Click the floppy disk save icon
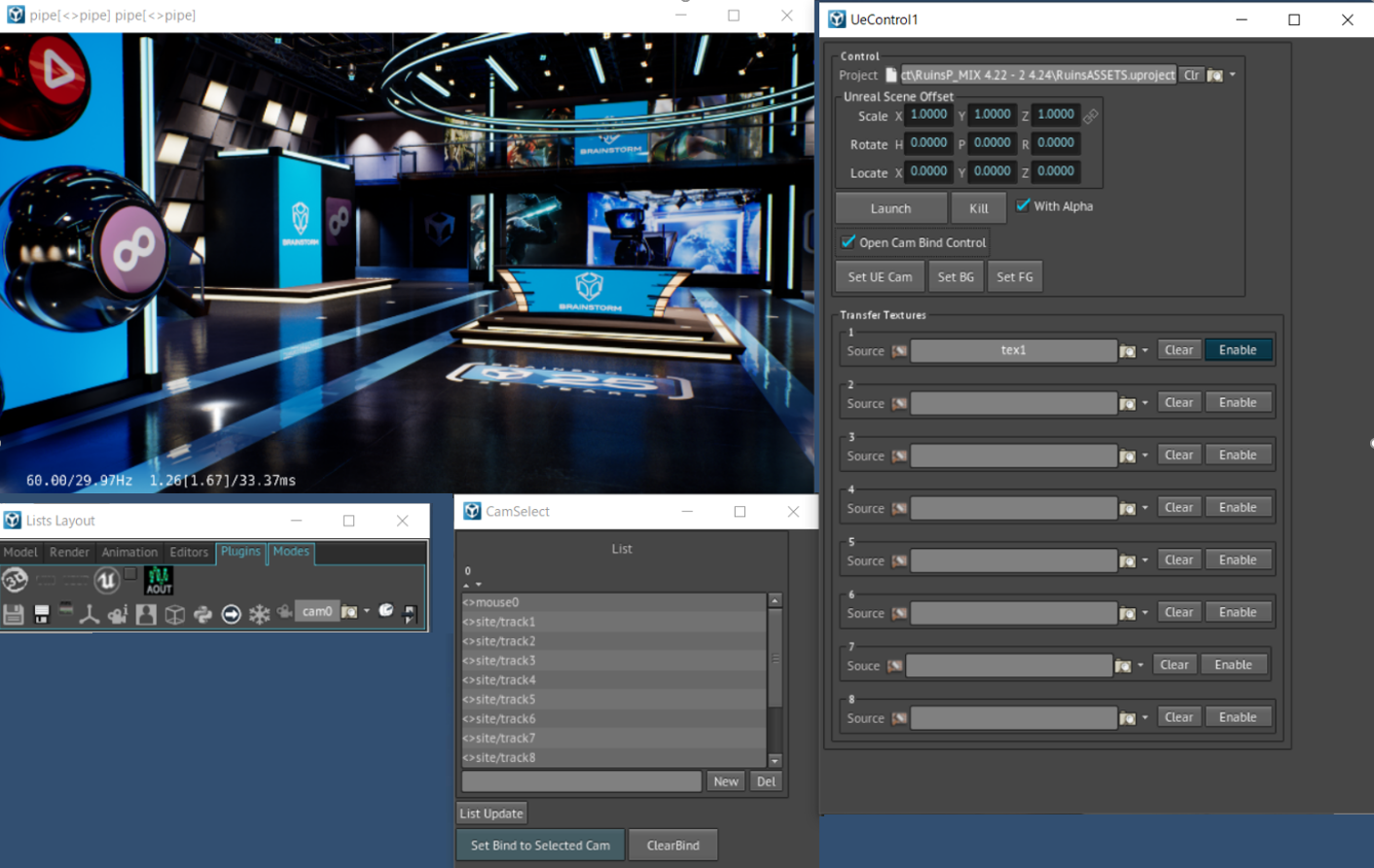This screenshot has width=1374, height=868. point(14,614)
